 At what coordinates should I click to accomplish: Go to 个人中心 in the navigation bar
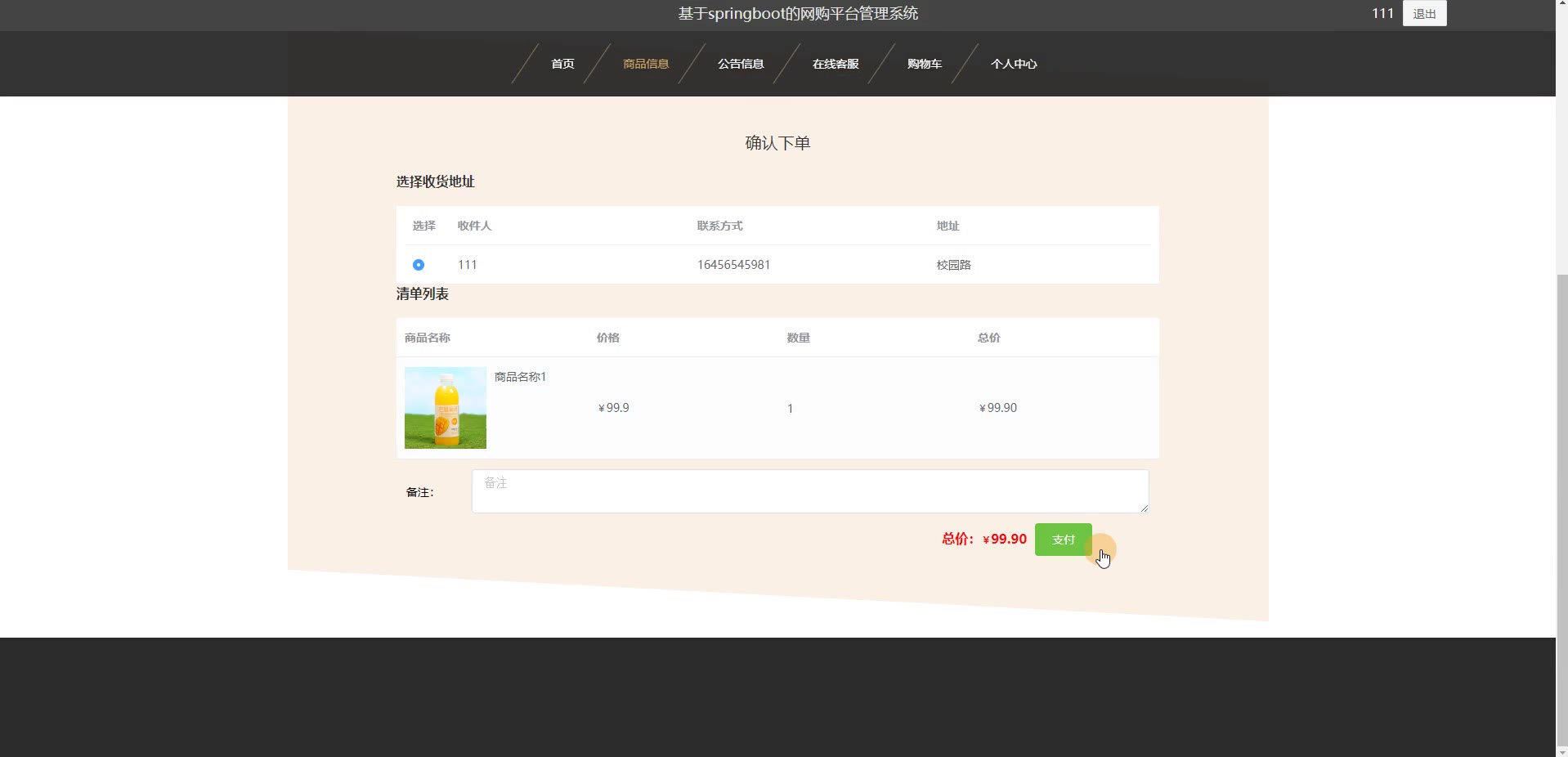coord(1014,64)
